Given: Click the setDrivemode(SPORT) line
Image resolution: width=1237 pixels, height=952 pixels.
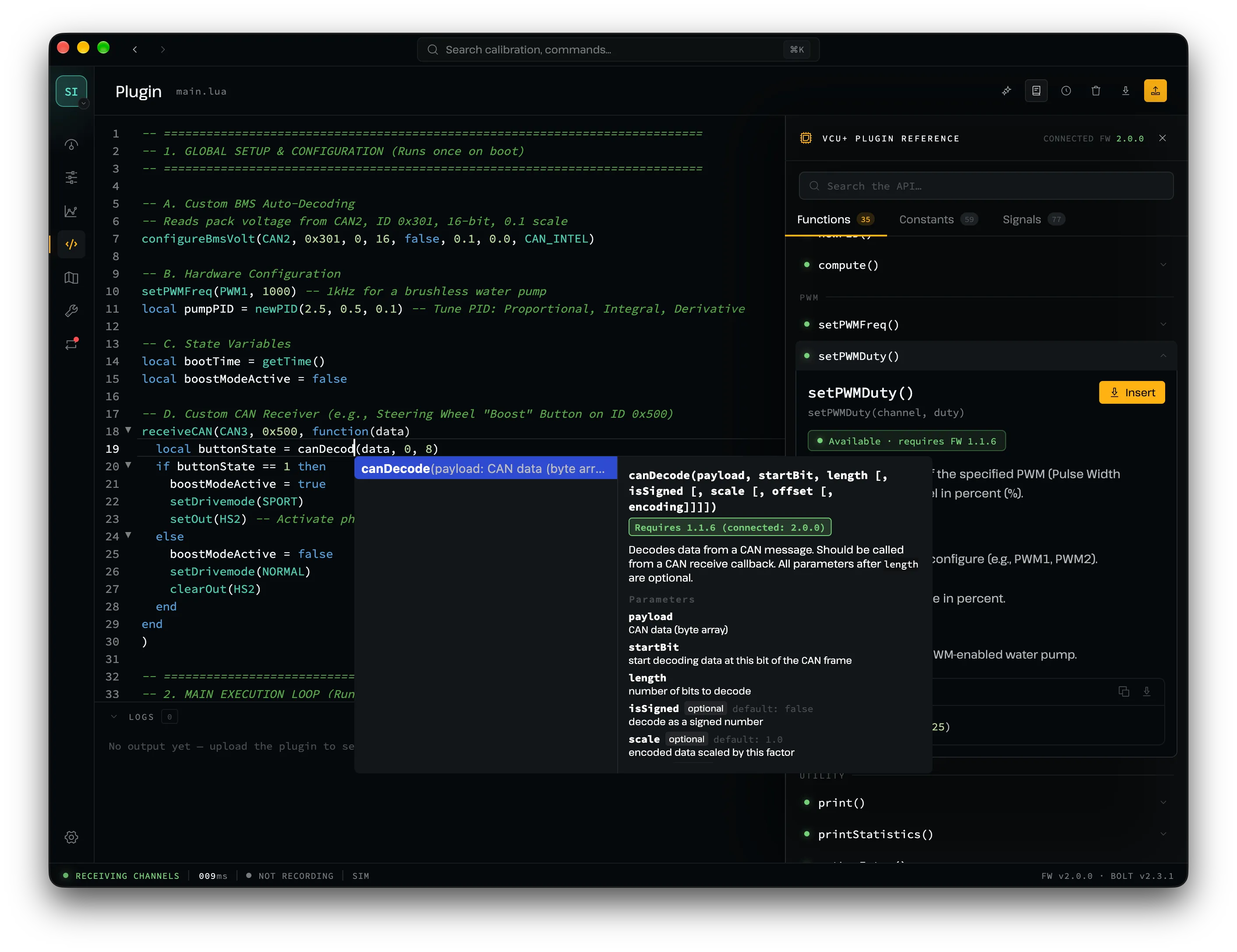Looking at the screenshot, I should coord(237,501).
